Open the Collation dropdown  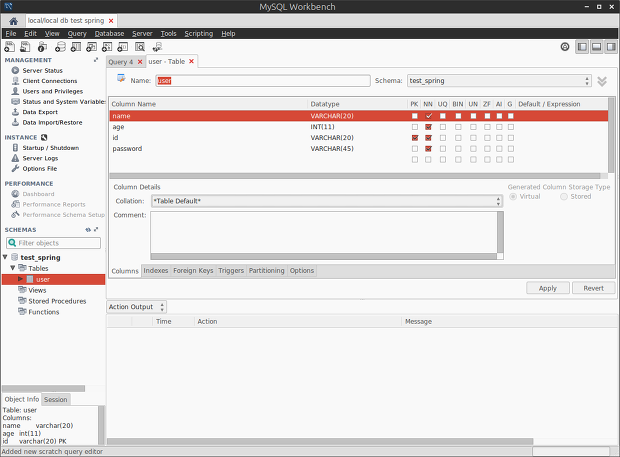[327, 201]
